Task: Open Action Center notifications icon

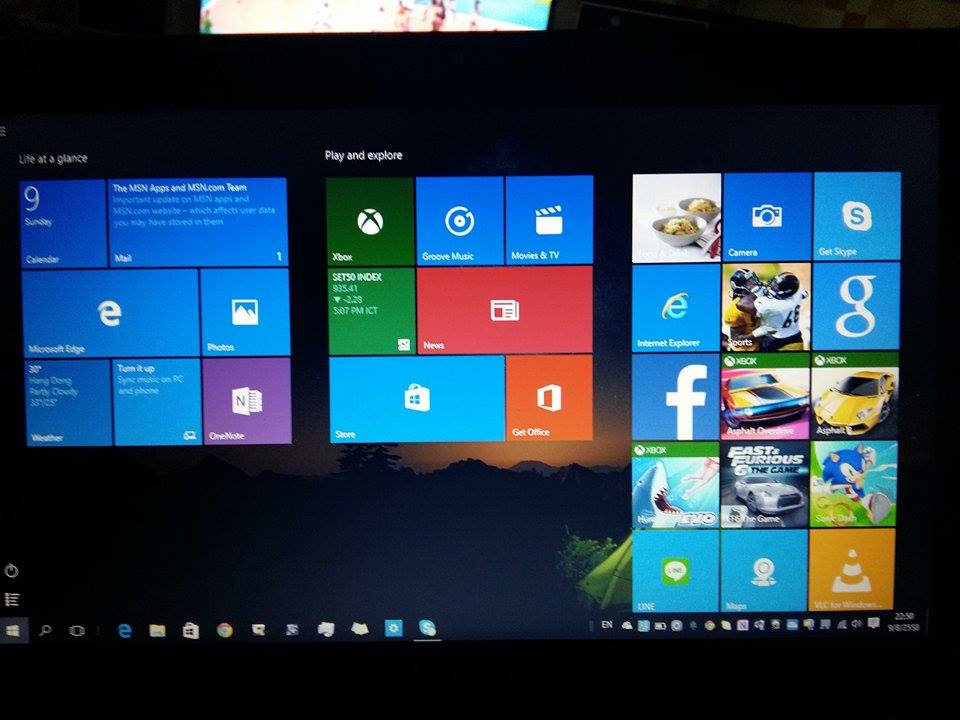Action: [874, 624]
